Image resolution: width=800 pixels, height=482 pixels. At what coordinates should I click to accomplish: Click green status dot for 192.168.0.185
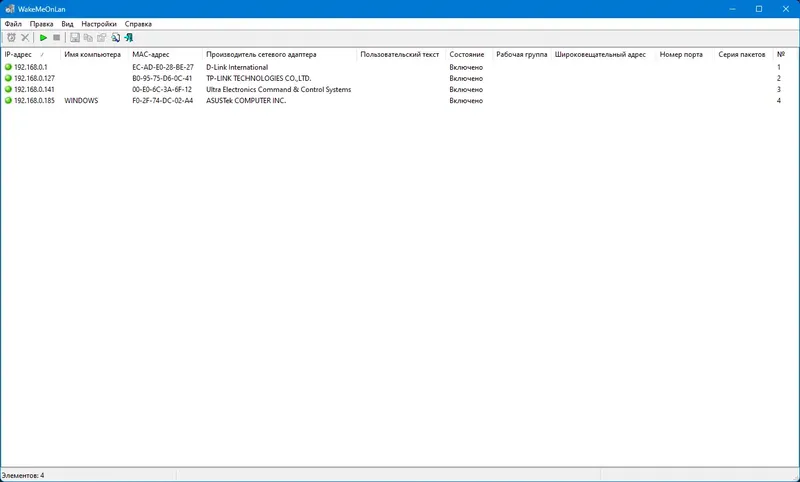tap(8, 100)
